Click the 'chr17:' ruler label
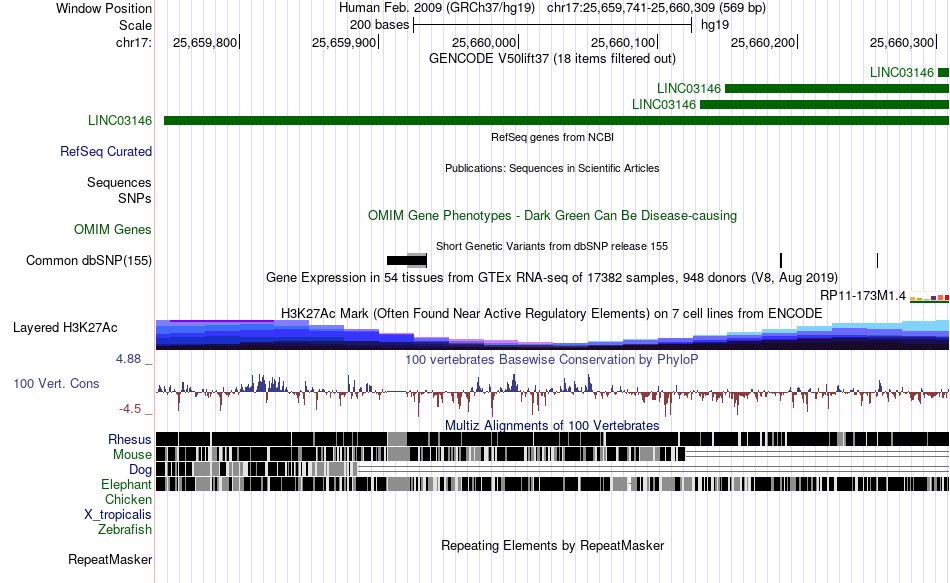950x583 pixels. pyautogui.click(x=134, y=42)
